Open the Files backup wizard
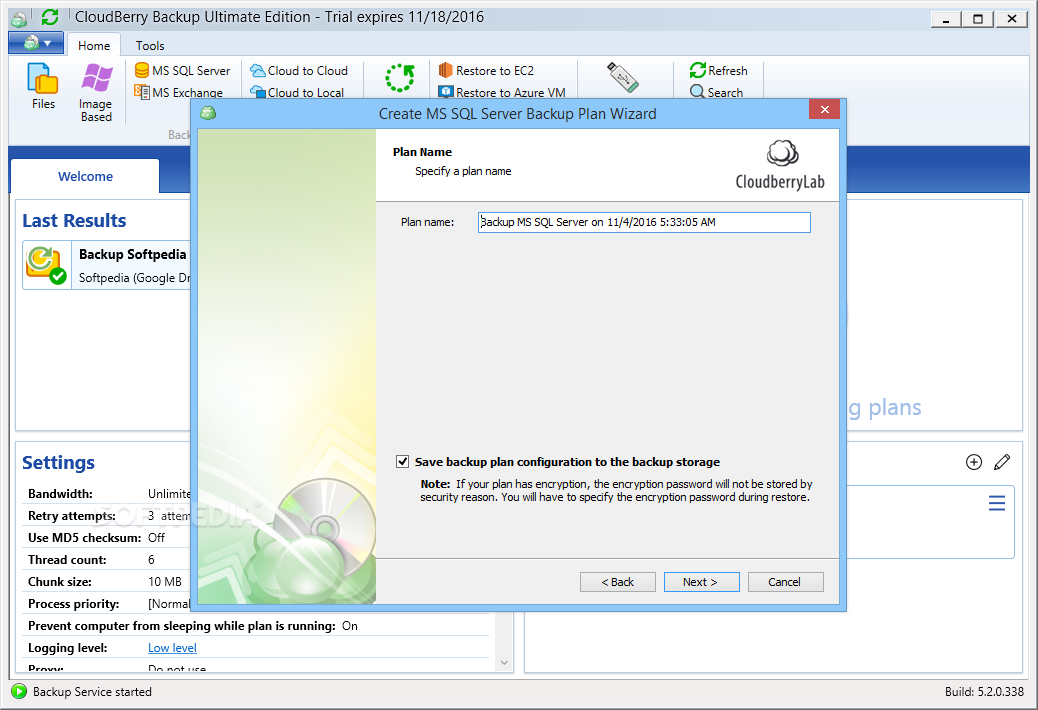The height and width of the screenshot is (710, 1038). click(43, 86)
